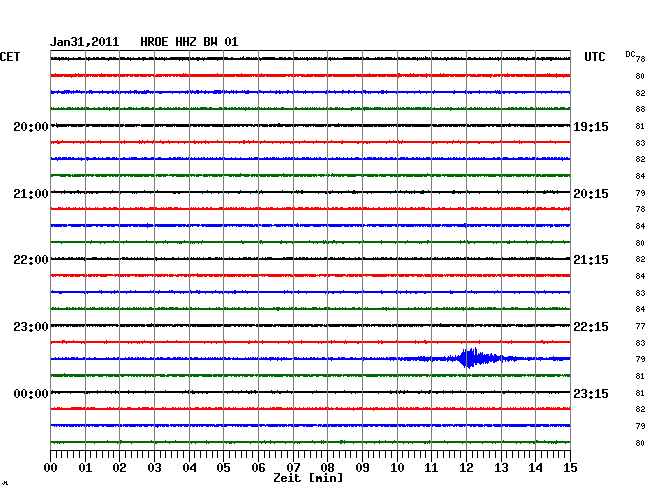Viewport: 650px width, 494px height.
Task: Click the 08 minute axis tick label
Action: 327,467
